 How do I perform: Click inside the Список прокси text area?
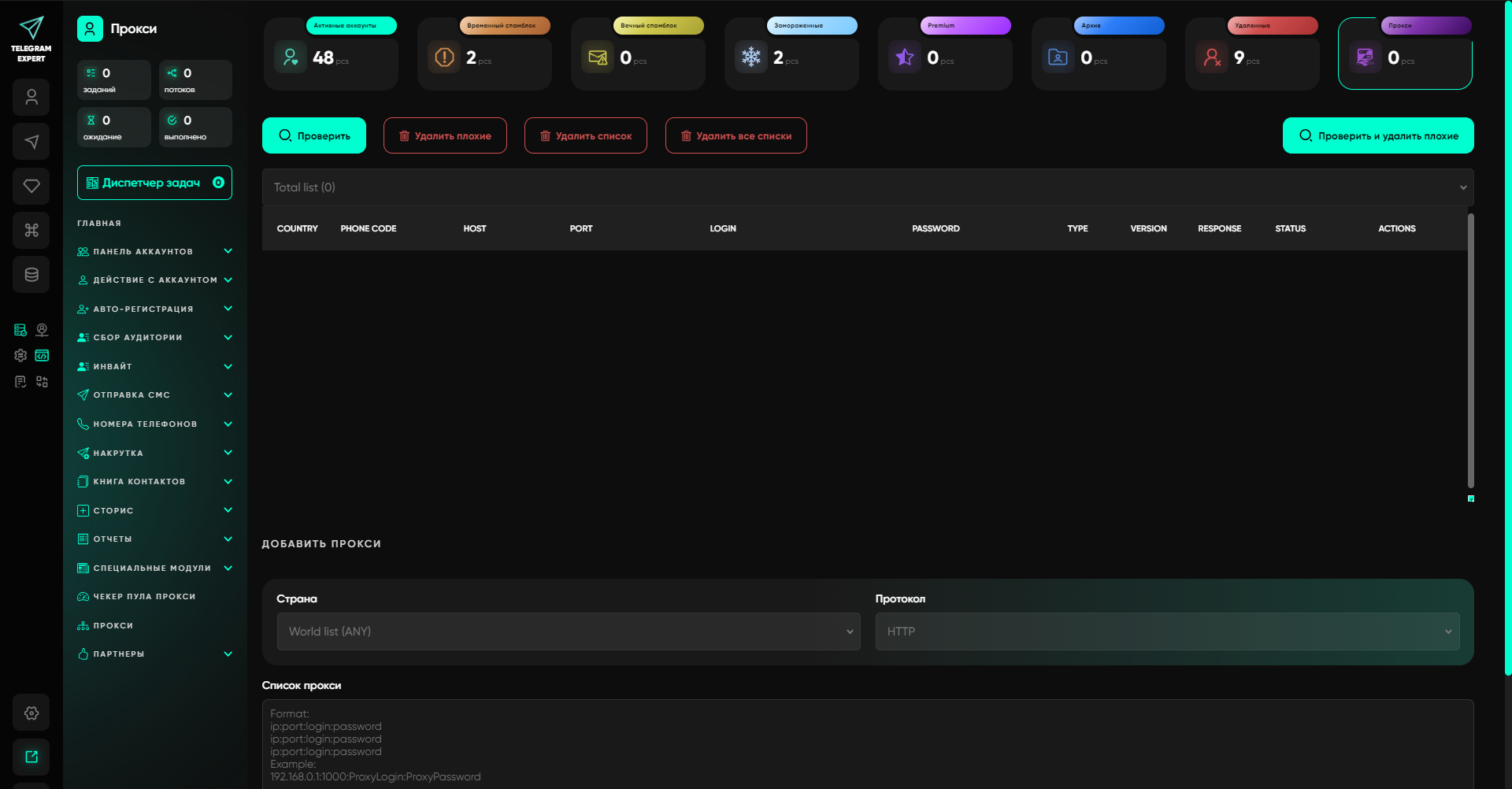[867, 744]
